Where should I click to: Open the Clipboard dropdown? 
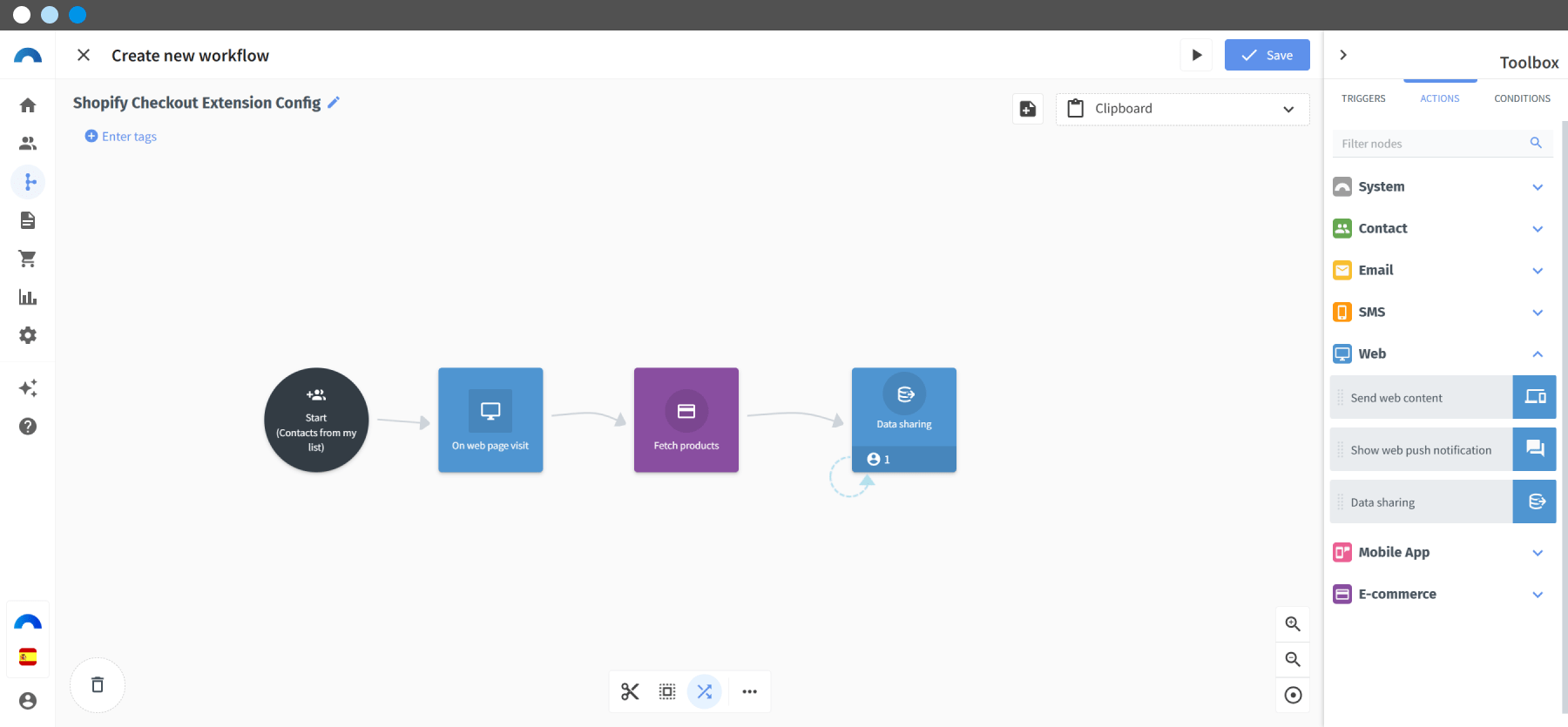[1182, 109]
